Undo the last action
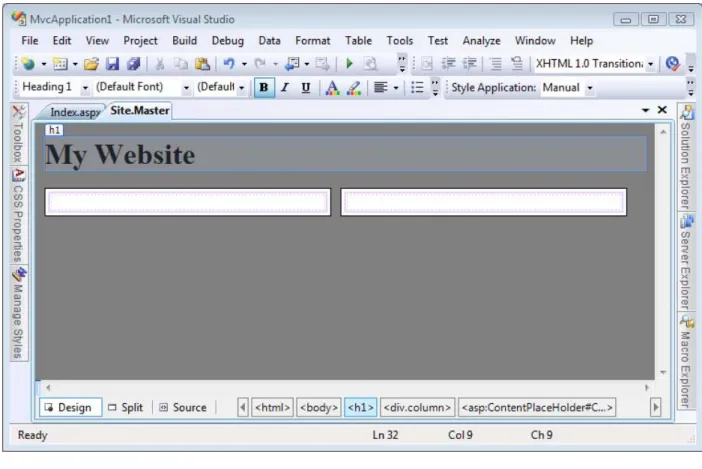 pos(229,64)
